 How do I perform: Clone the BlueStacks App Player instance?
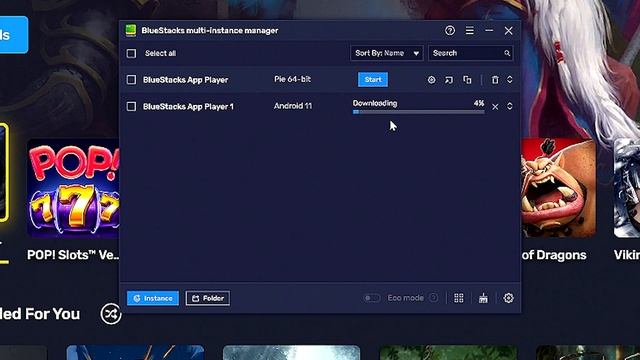(467, 80)
